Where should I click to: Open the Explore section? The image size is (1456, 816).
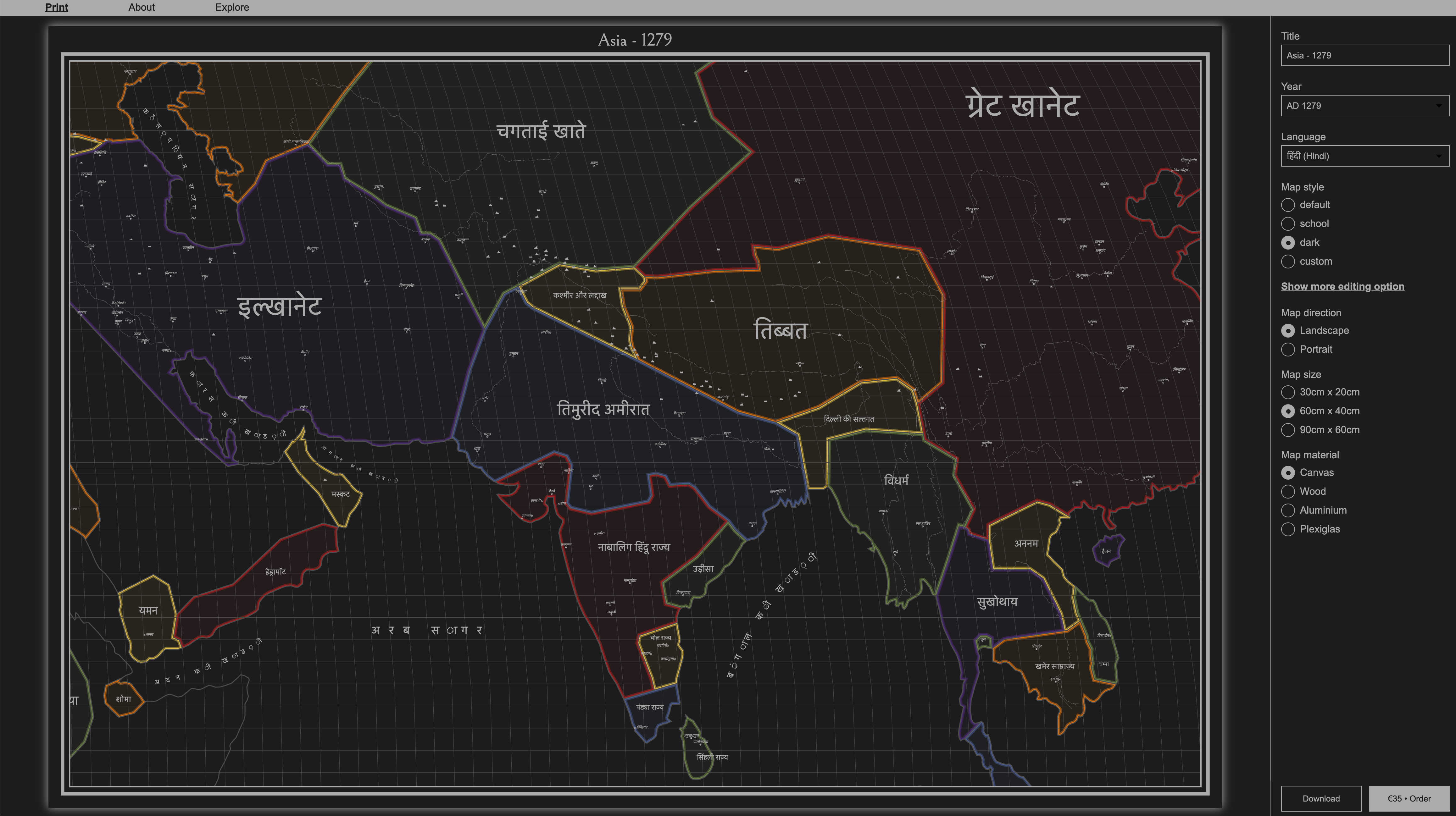232,7
